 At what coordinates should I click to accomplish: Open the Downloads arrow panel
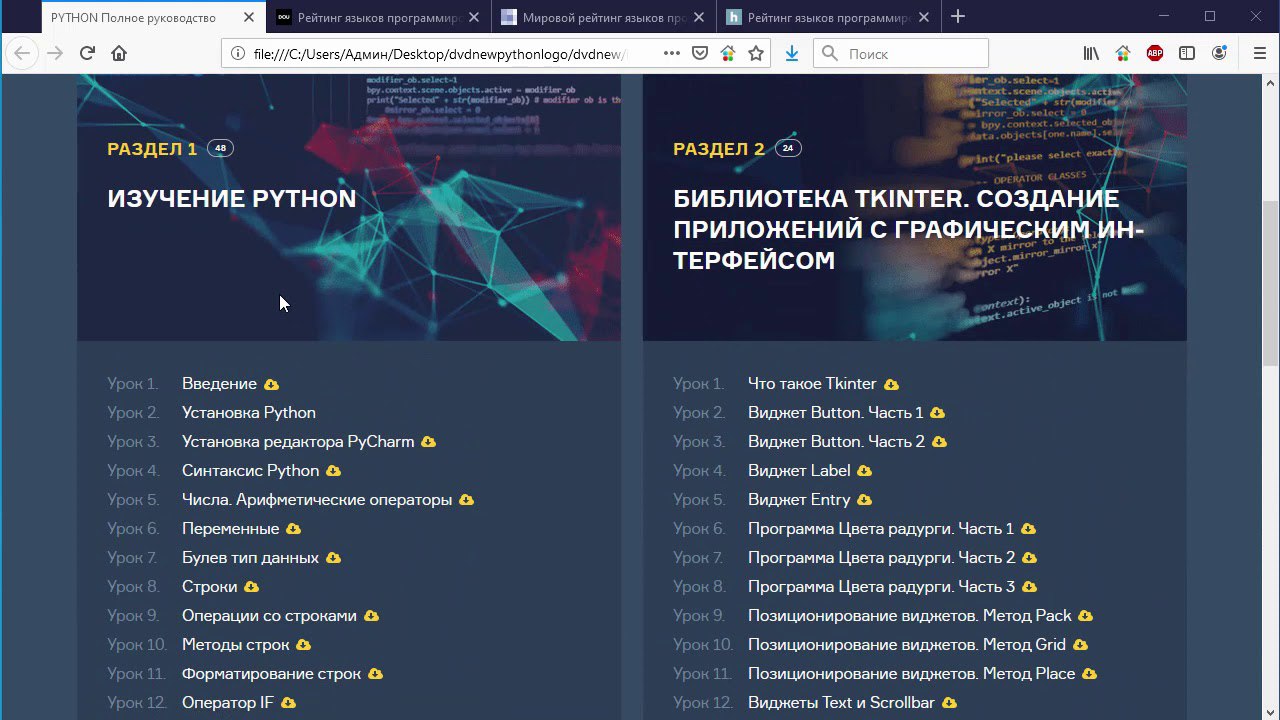[791, 54]
